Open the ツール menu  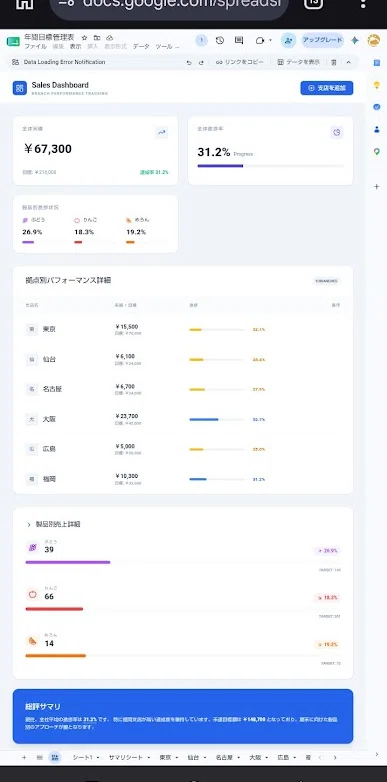pos(164,46)
